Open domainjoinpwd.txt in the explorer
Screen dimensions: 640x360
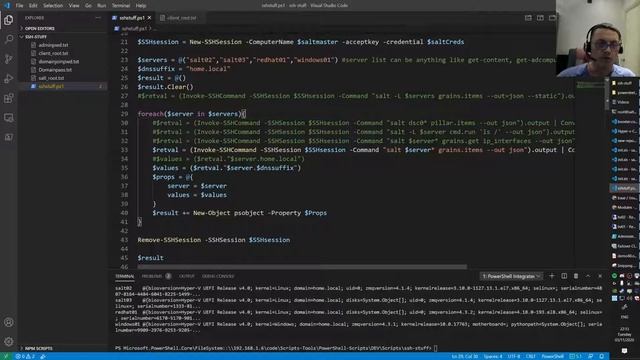coord(58,62)
